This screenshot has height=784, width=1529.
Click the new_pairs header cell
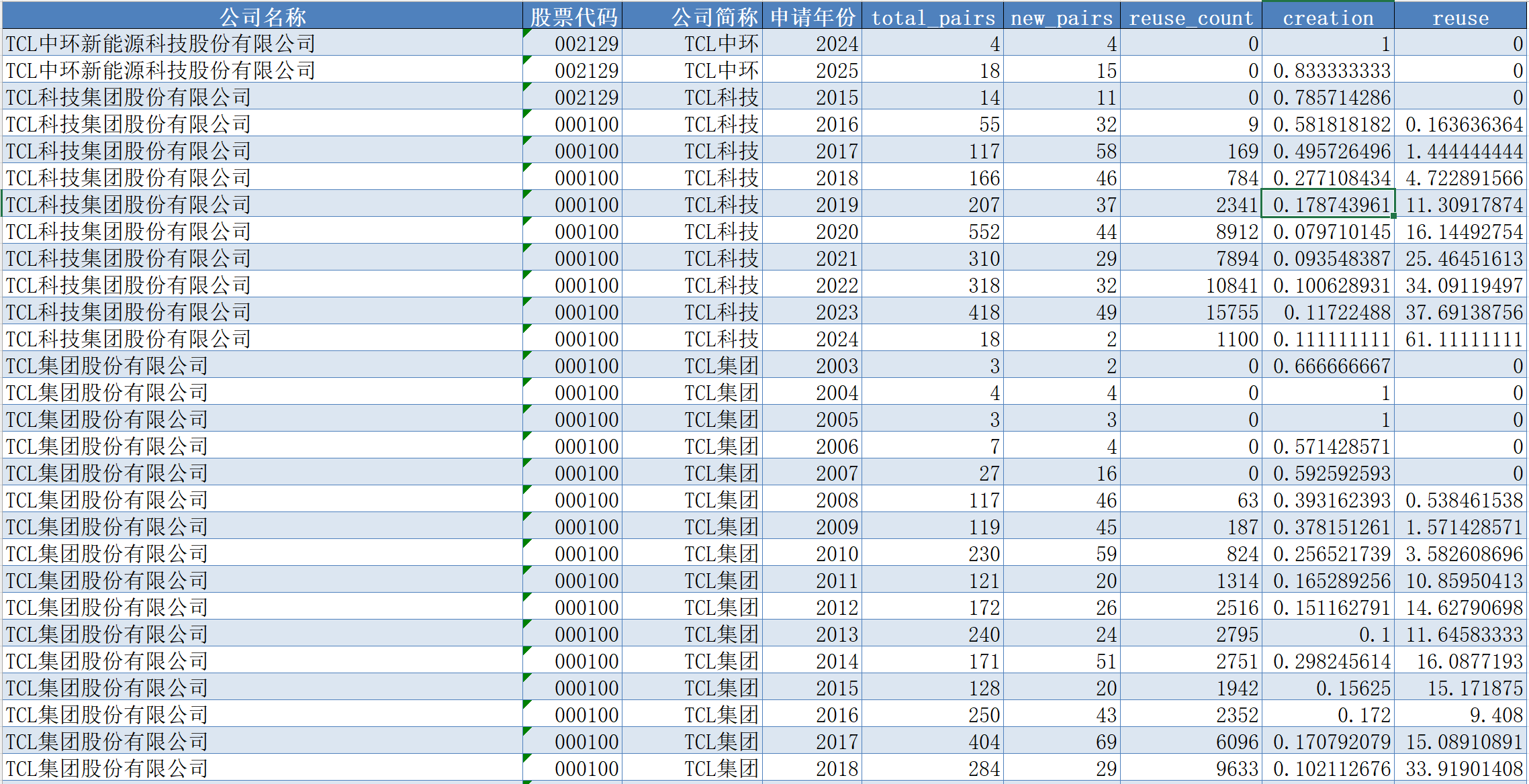(1062, 15)
